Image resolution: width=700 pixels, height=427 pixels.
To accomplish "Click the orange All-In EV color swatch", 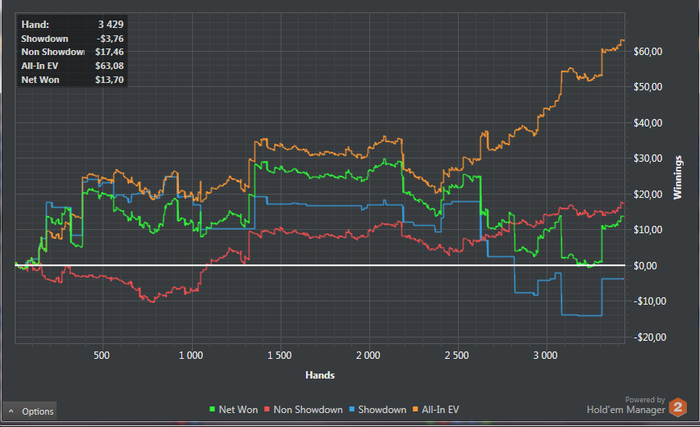I will 416,410.
